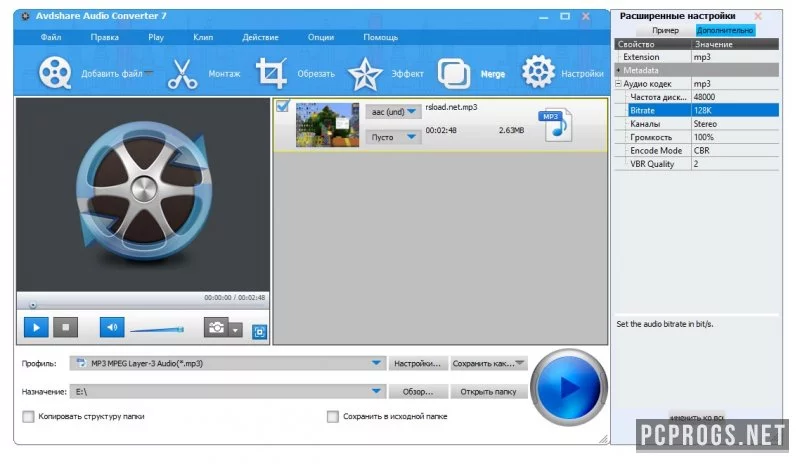Click the VBR Quality value 2
This screenshot has height=467, width=800.
point(695,163)
